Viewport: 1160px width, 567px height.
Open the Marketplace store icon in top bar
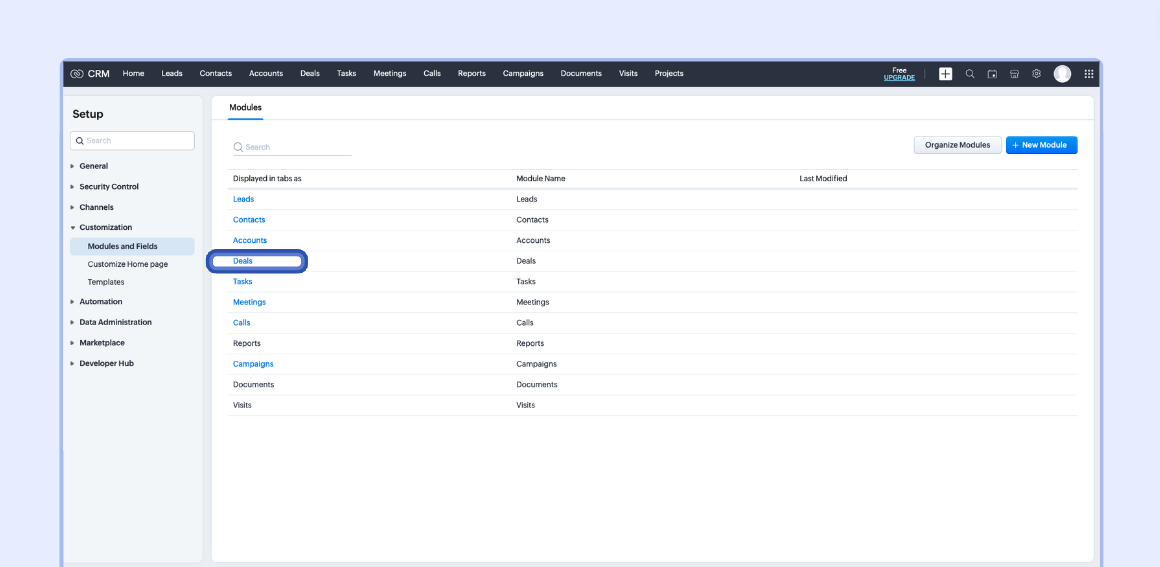coord(1014,74)
